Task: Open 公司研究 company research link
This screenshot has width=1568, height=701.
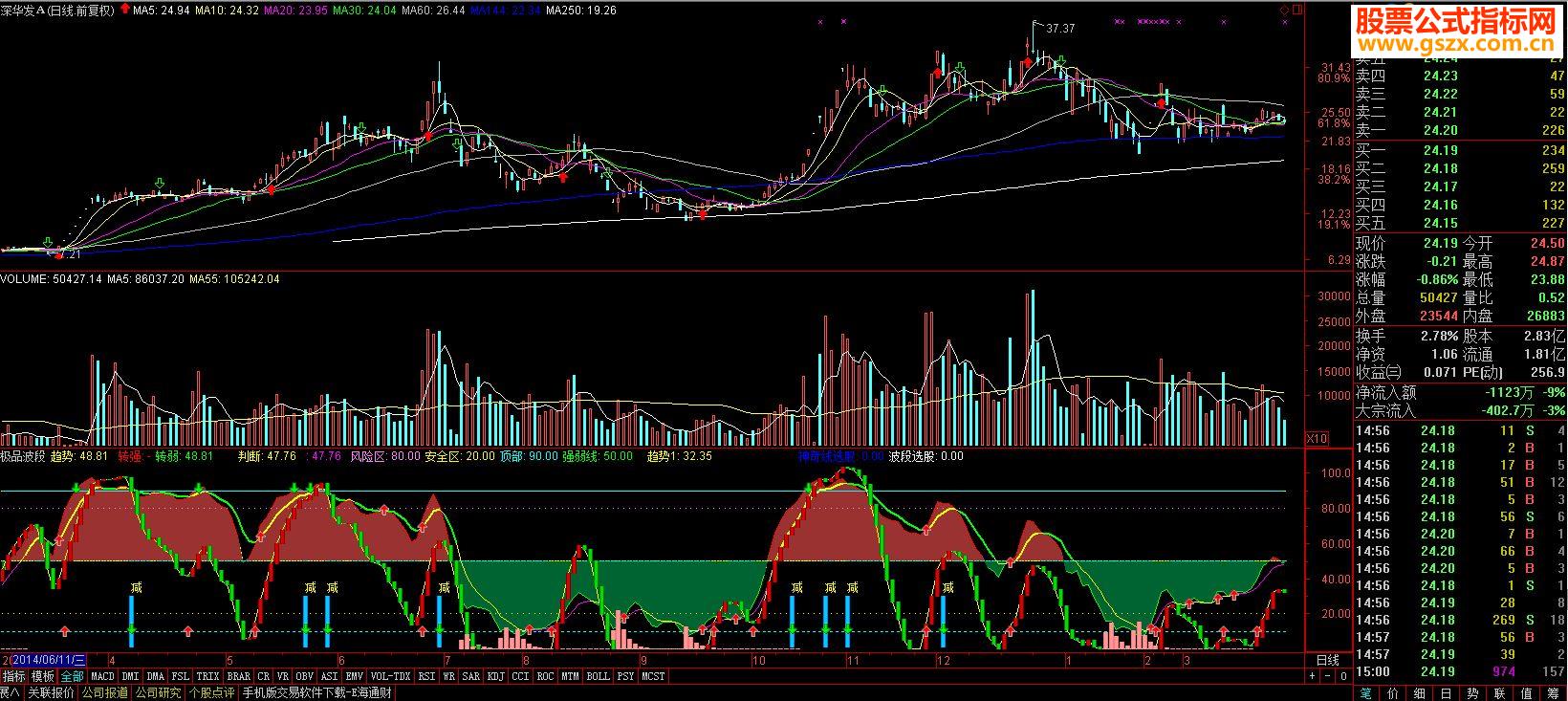Action: [x=158, y=693]
